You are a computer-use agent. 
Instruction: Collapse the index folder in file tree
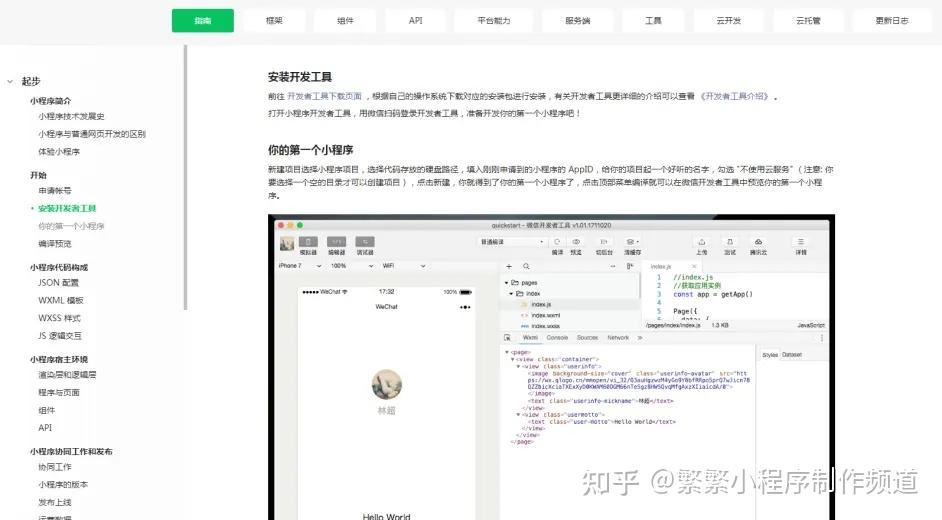point(511,294)
